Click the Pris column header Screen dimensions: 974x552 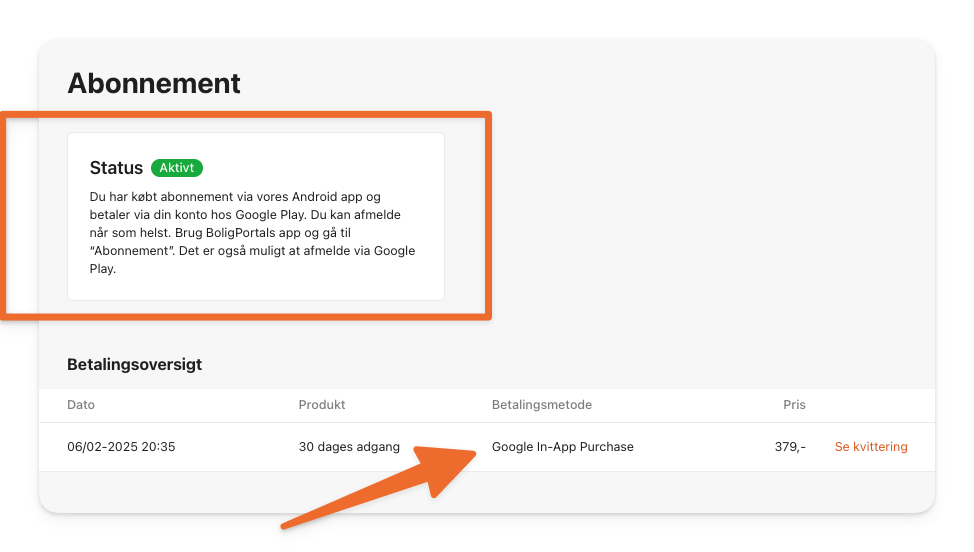[x=794, y=405]
